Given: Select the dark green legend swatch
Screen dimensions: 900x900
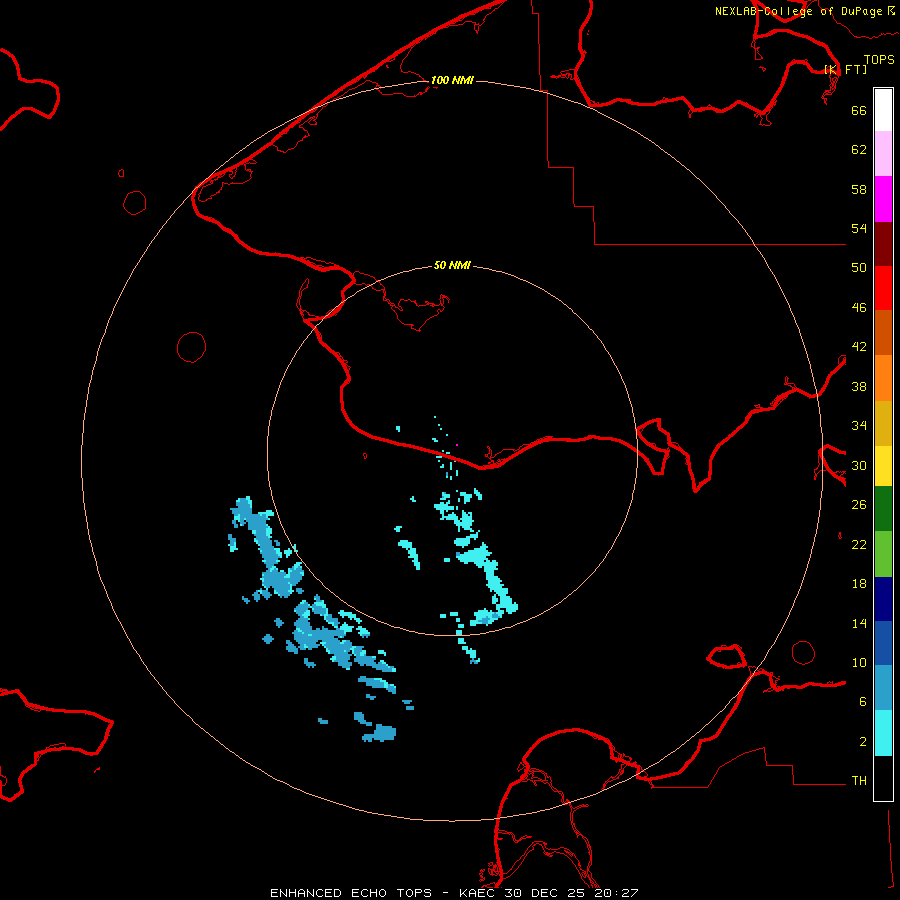Looking at the screenshot, I should [x=883, y=509].
